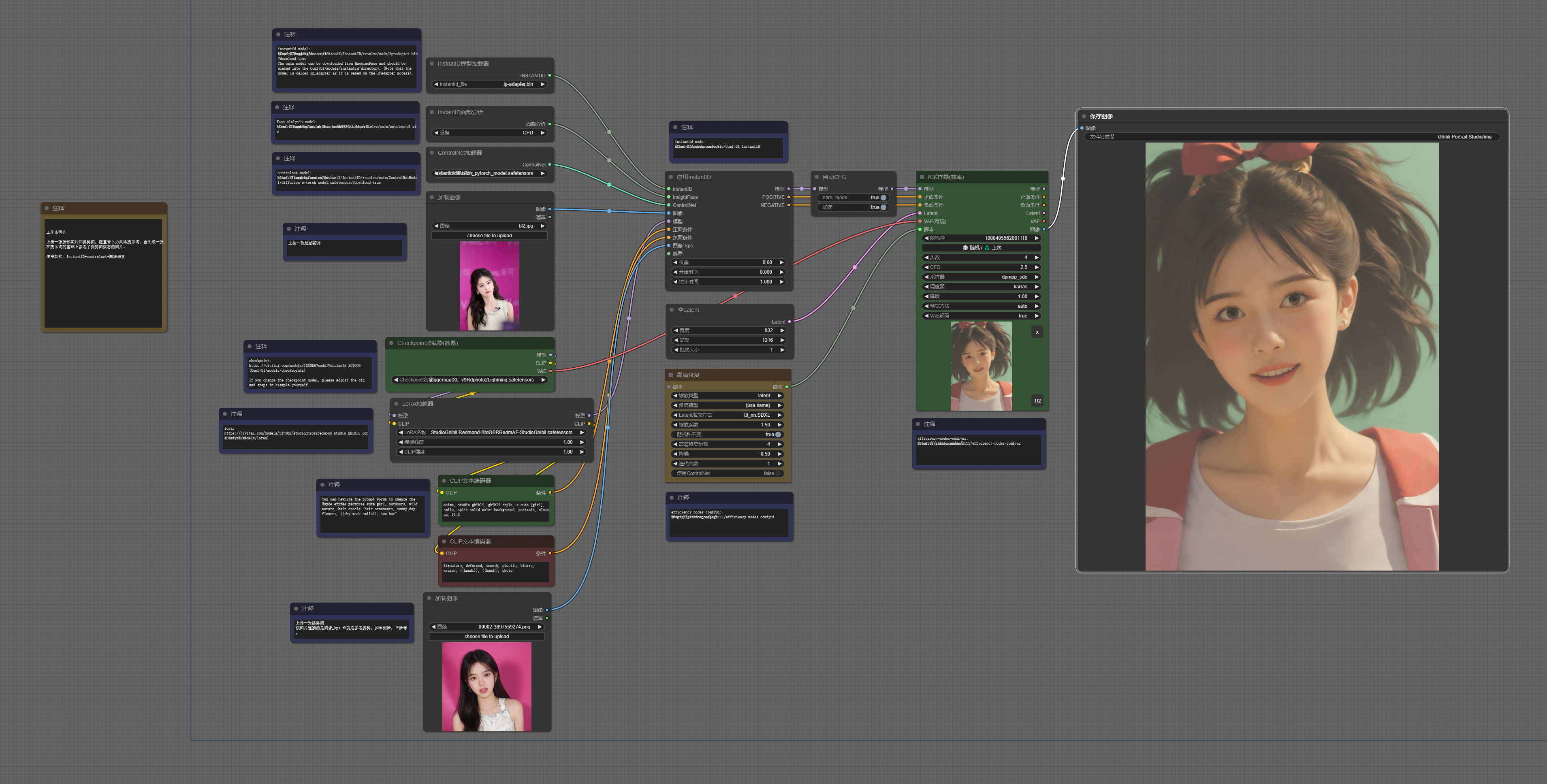Click collapse dot on ControlNet加载器 node
Screen dimensions: 1547x784
[x=432, y=153]
